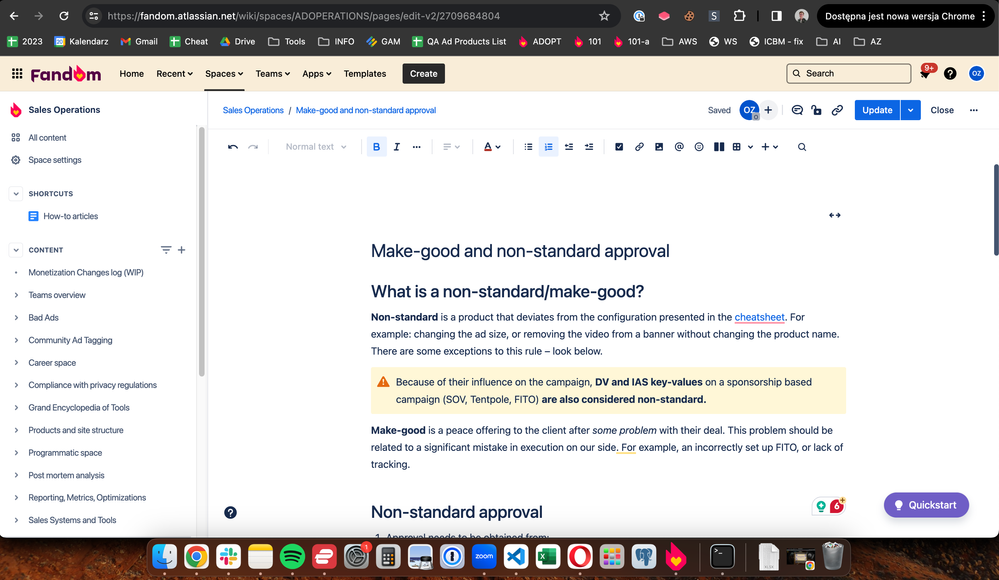Viewport: 999px width, 580px height.
Task: Open Space settings
Action: point(55,160)
